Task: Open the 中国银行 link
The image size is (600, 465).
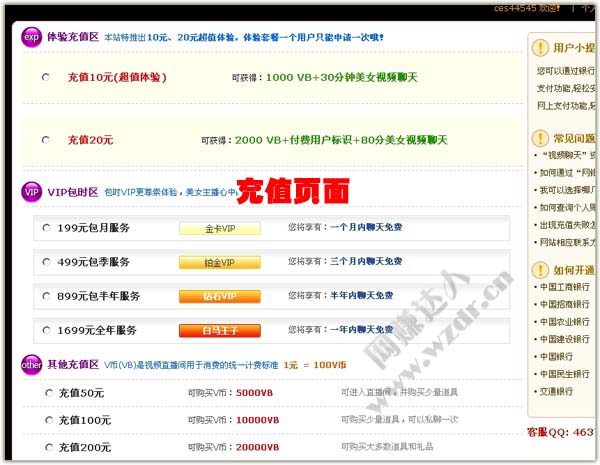Action: pos(556,357)
